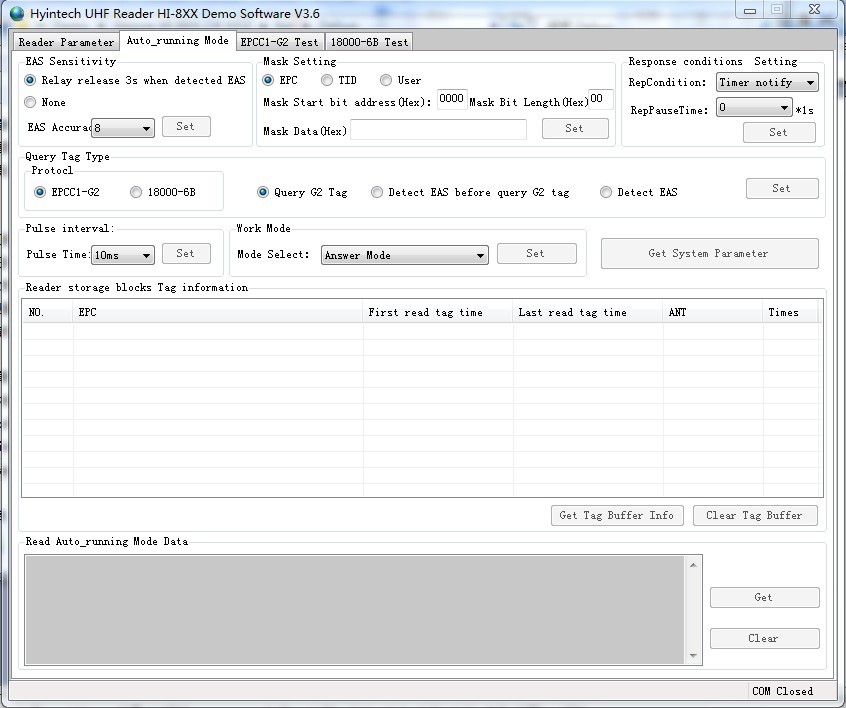The width and height of the screenshot is (846, 708).
Task: Click Clear Tag Buffer button
Action: 755,515
